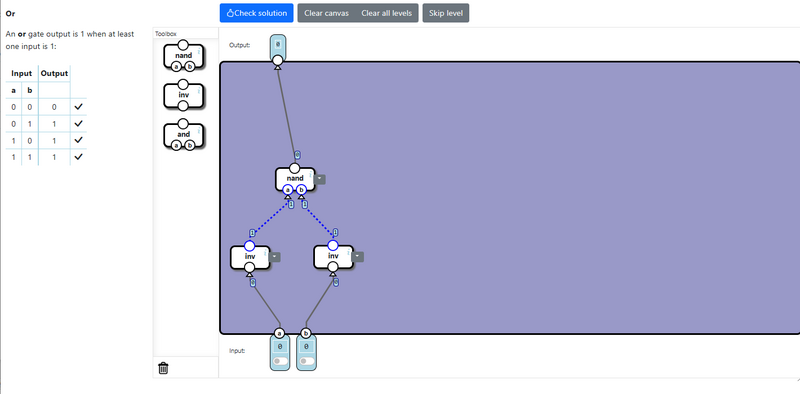The height and width of the screenshot is (394, 800).
Task: Click the info icon on toolbox nand gate
Action: tap(199, 52)
